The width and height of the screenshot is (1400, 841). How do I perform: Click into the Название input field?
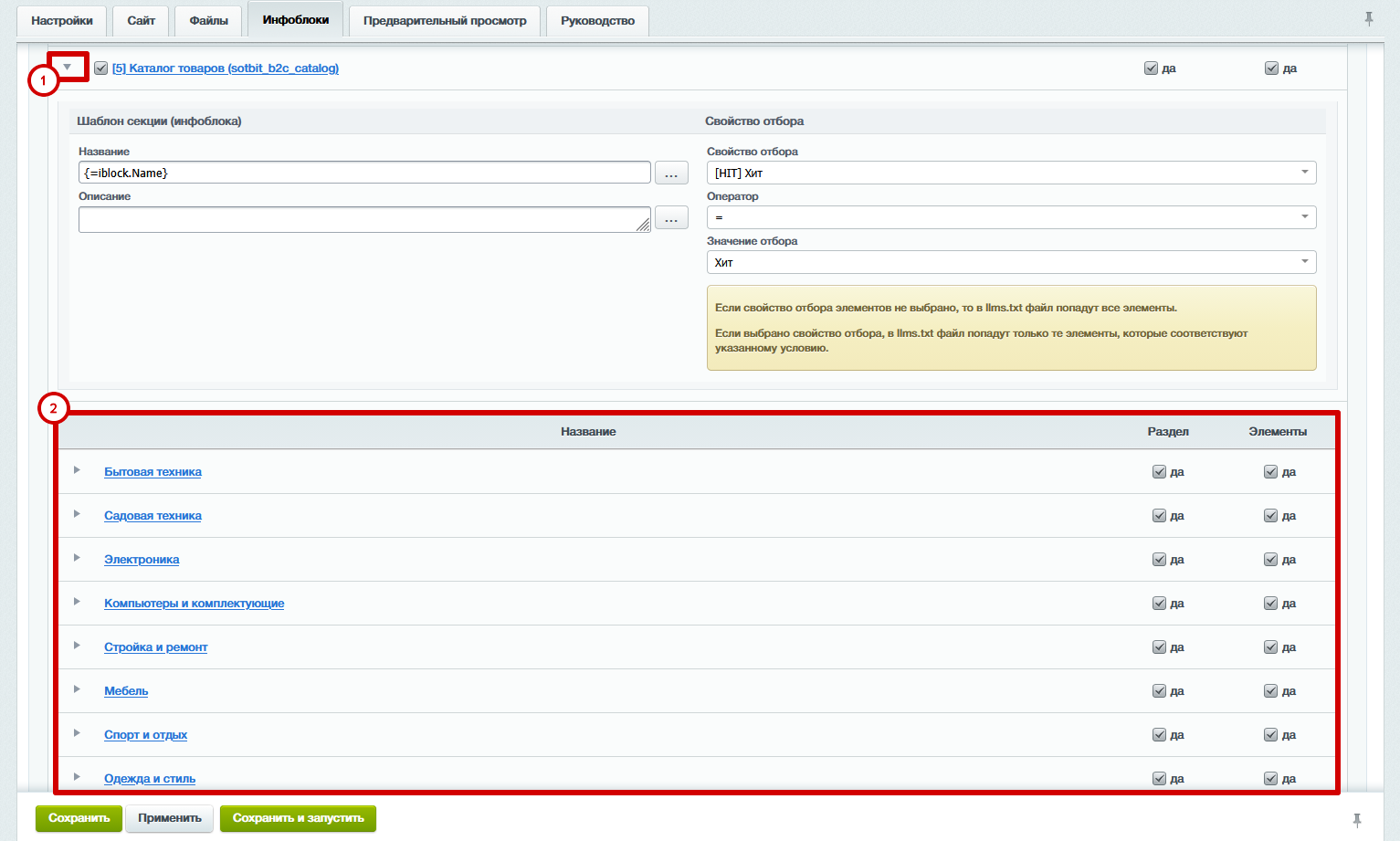(363, 173)
